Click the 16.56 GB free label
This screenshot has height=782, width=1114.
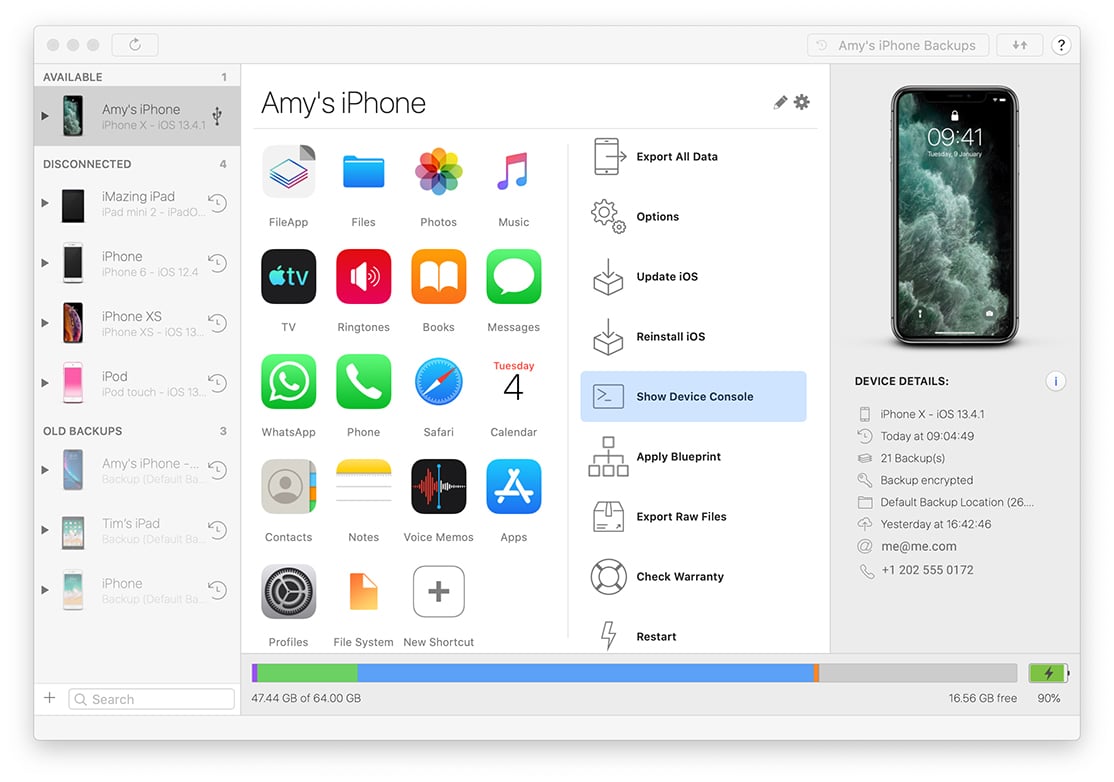[x=983, y=698]
